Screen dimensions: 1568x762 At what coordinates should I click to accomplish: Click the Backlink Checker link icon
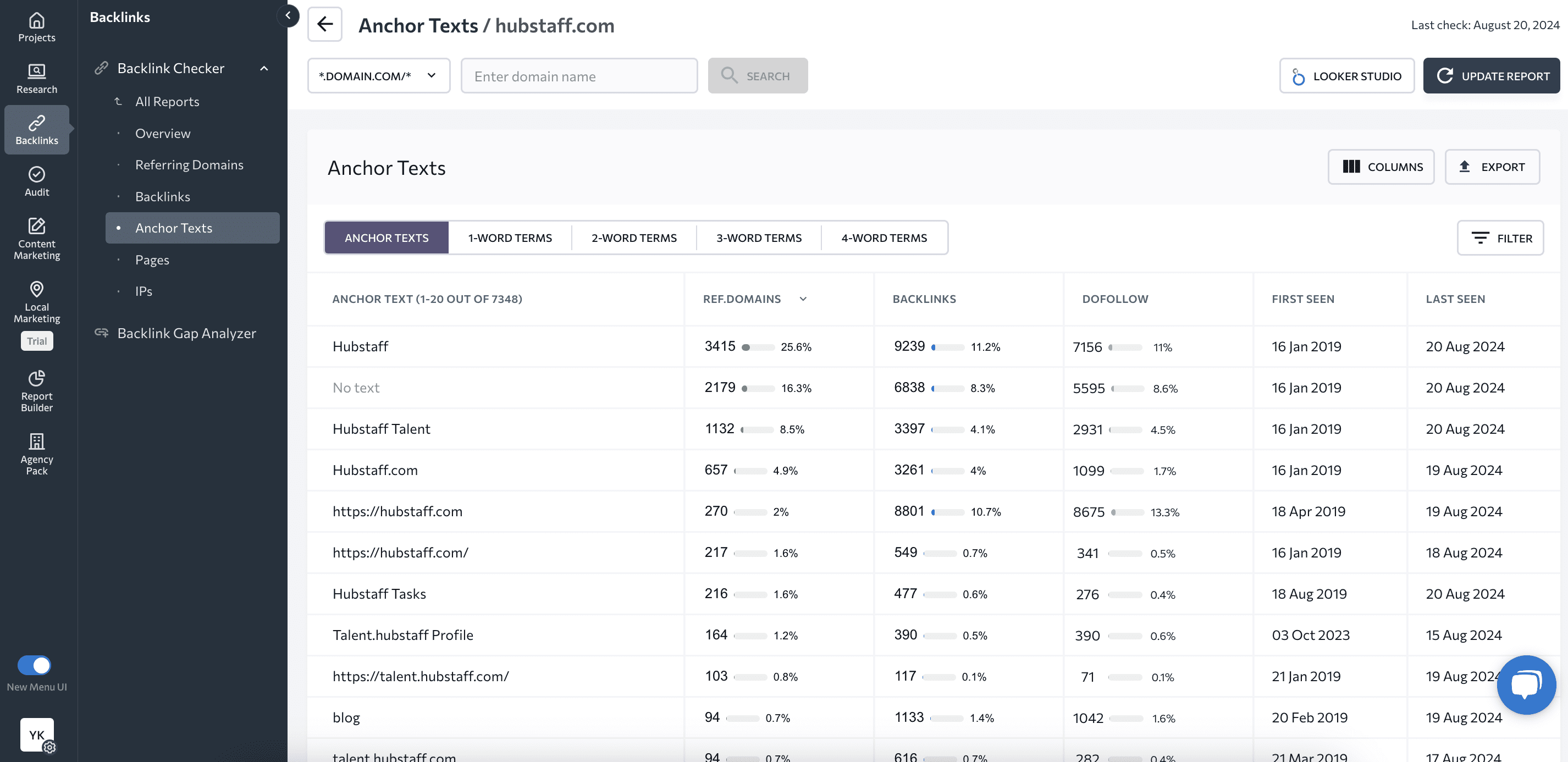click(102, 68)
